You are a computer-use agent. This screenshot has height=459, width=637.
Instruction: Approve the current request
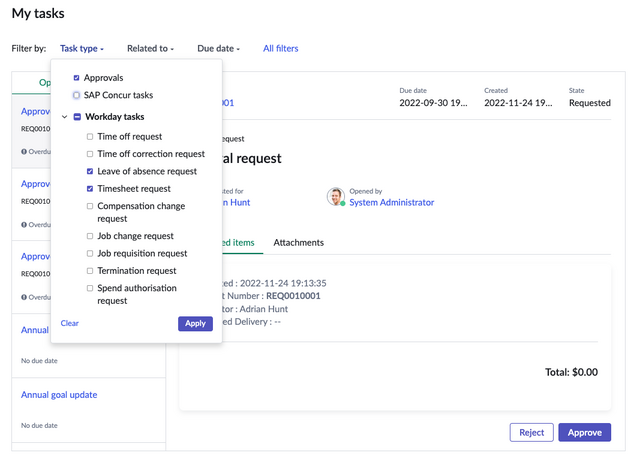(585, 433)
